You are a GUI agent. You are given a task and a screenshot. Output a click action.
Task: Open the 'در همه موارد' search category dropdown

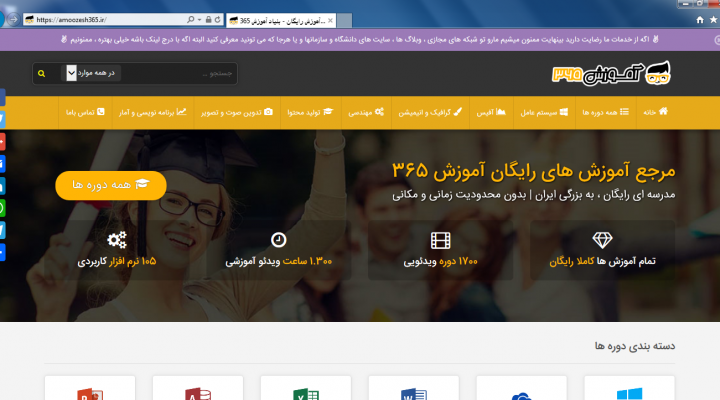[x=91, y=73]
